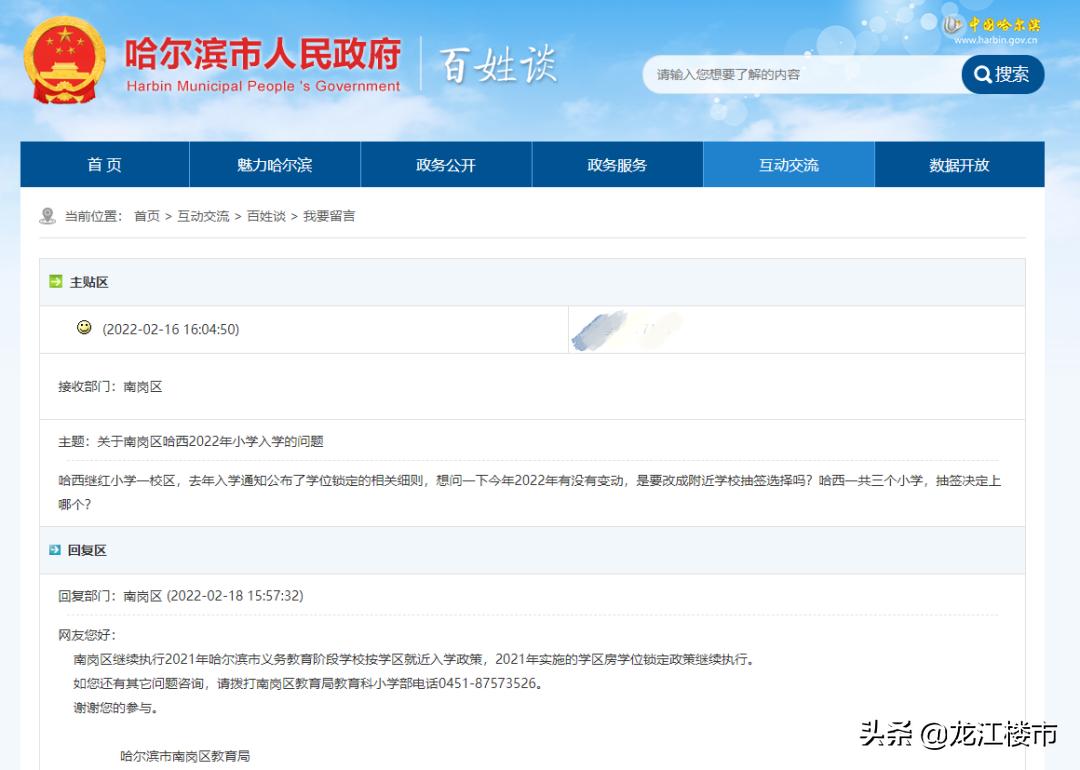The width and height of the screenshot is (1080, 770).
Task: Click the magnifier search icon
Action: [x=983, y=75]
